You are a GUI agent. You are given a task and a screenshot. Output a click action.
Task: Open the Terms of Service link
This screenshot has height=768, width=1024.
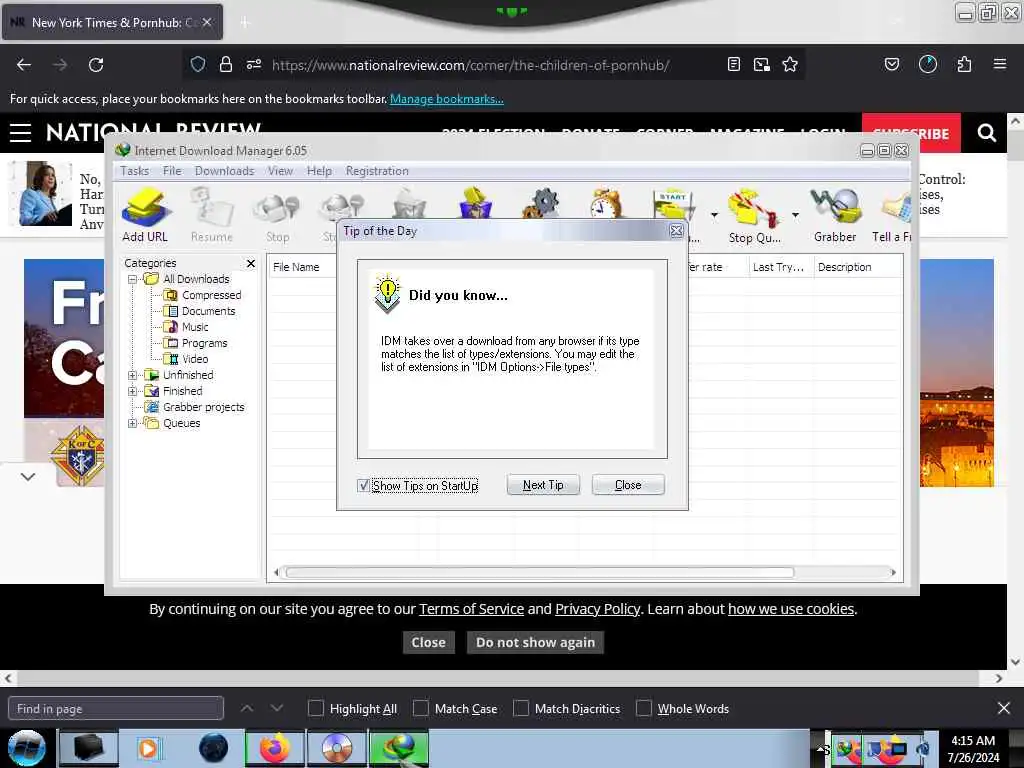pyautogui.click(x=472, y=609)
